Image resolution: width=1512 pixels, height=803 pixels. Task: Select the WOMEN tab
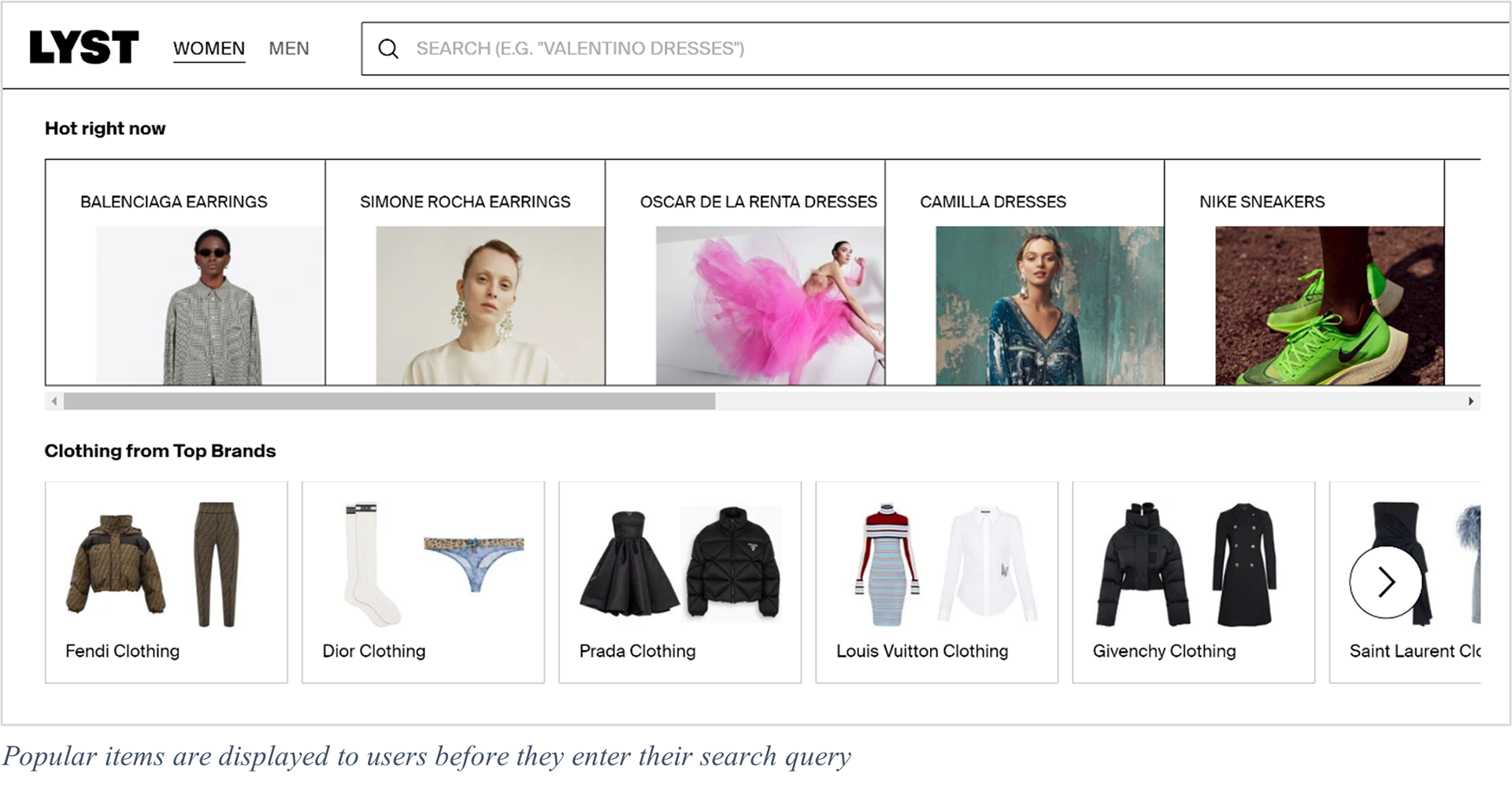(x=209, y=49)
